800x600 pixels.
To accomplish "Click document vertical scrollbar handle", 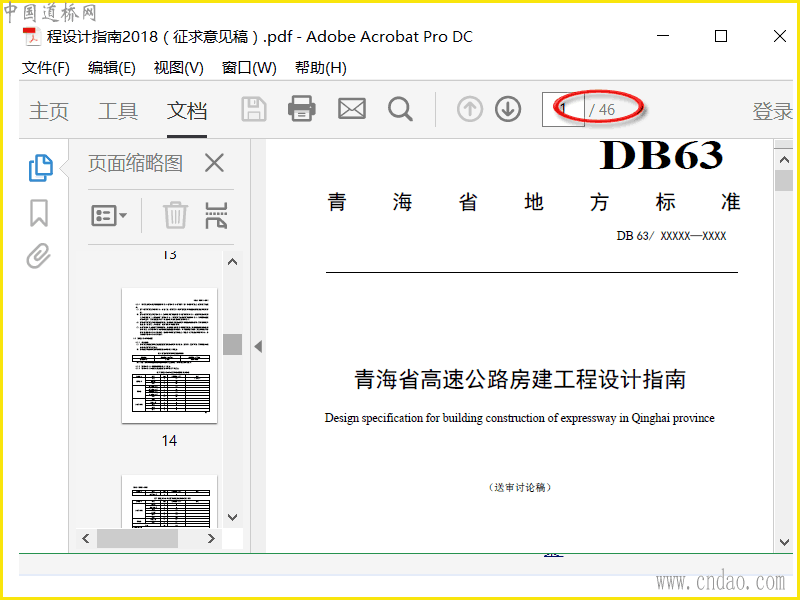I will 784,181.
